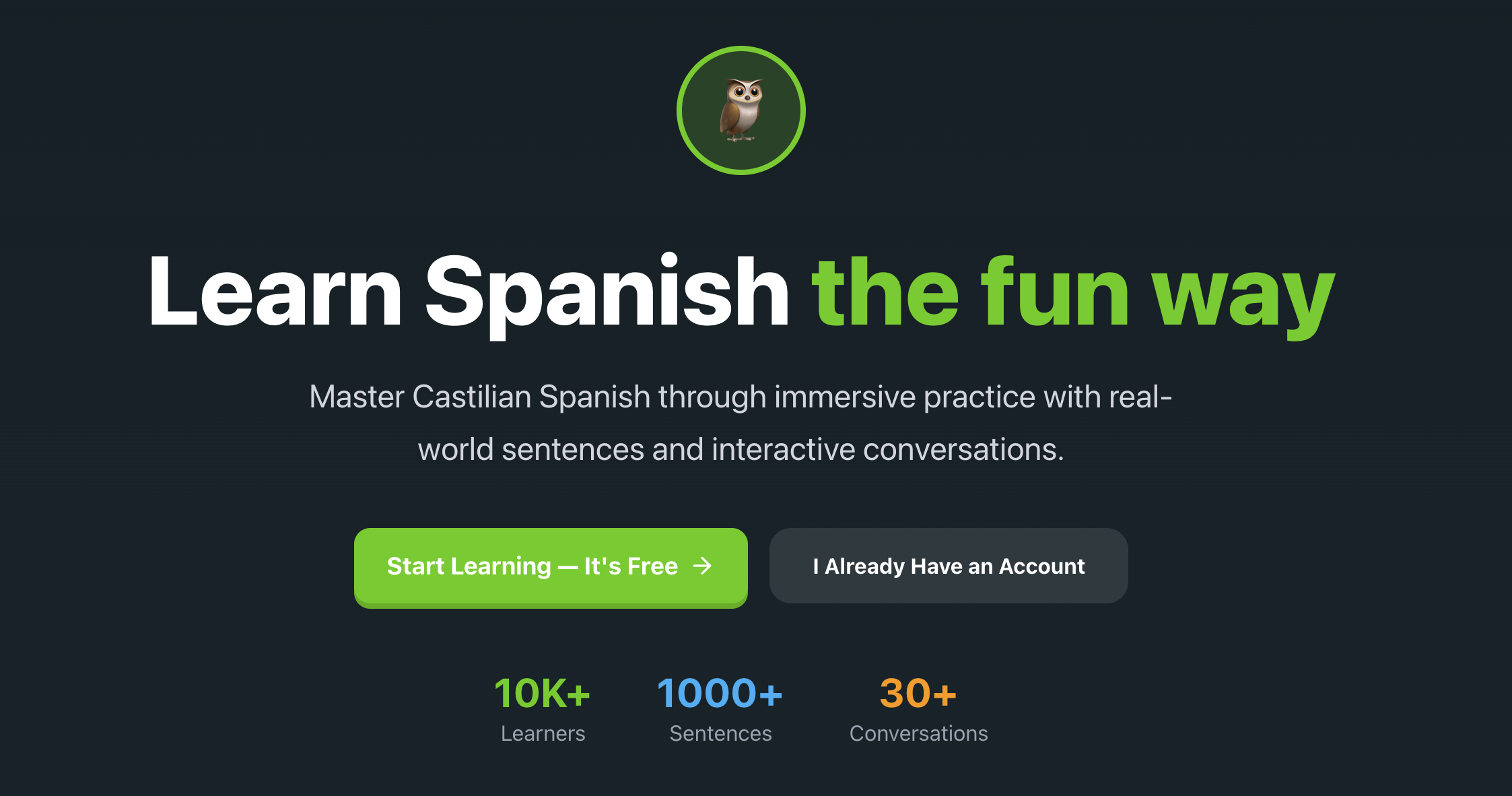The width and height of the screenshot is (1512, 796).
Task: Select I Already Have an Account
Action: pyautogui.click(x=948, y=566)
